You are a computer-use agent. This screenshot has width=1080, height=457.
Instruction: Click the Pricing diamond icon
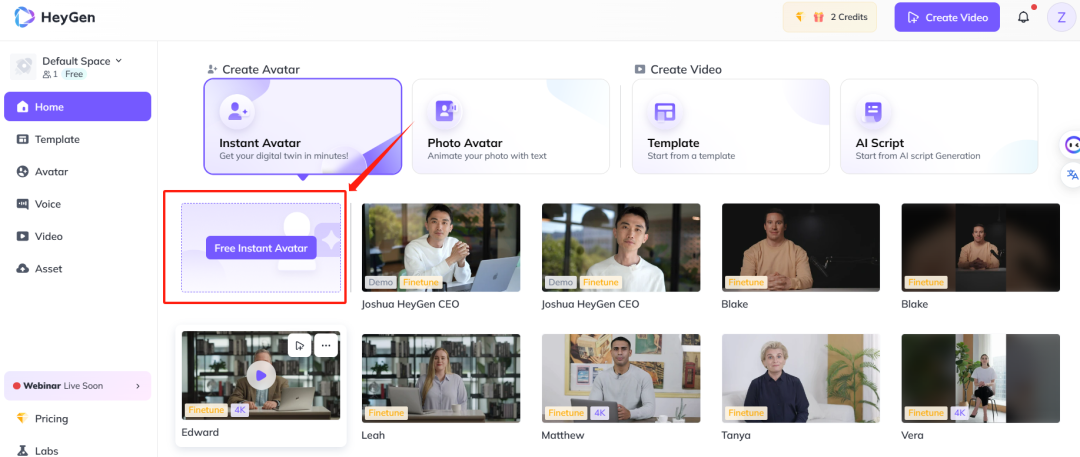pos(23,418)
